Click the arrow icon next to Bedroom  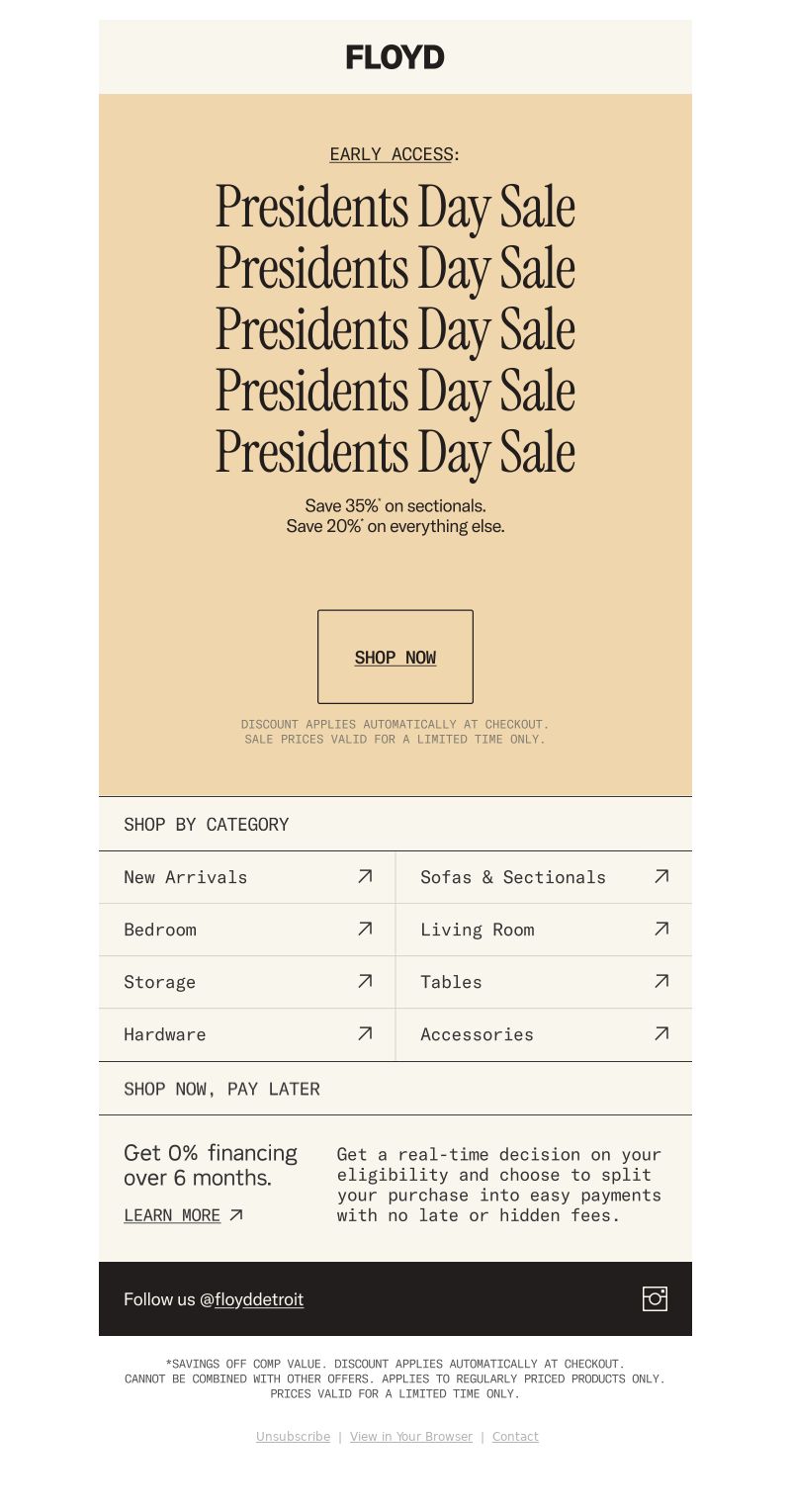[365, 929]
